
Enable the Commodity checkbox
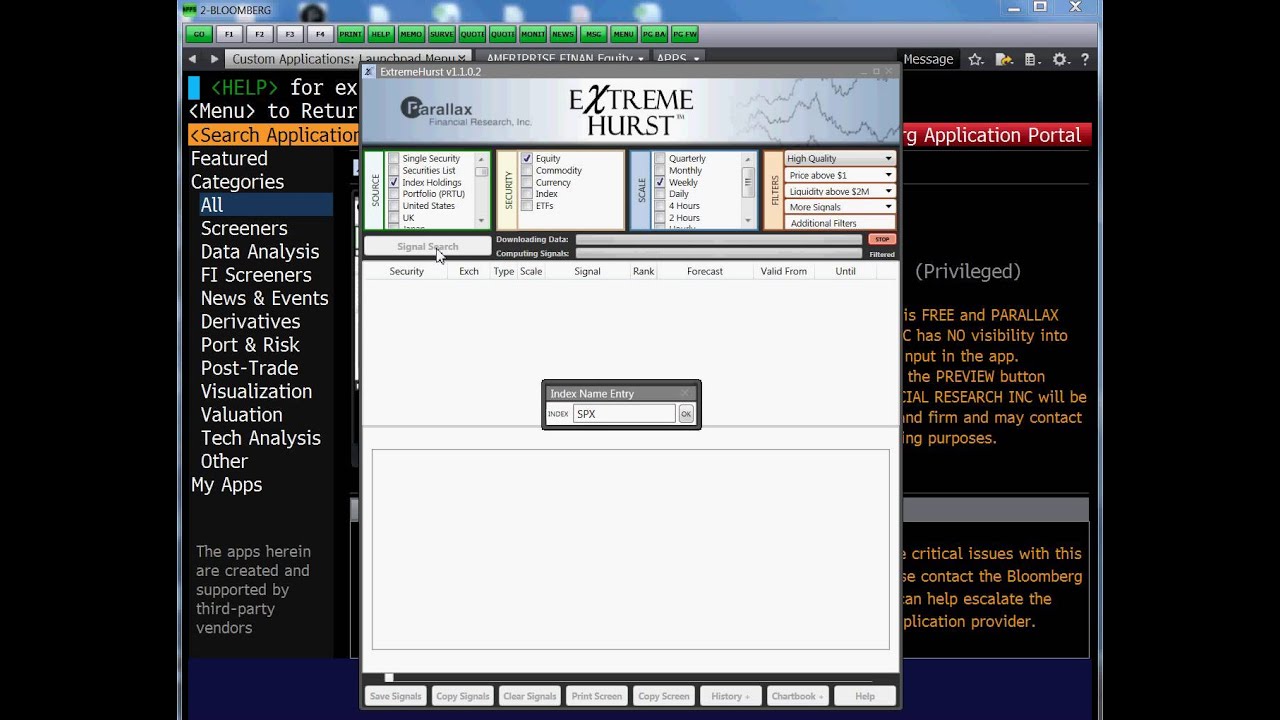tap(527, 170)
